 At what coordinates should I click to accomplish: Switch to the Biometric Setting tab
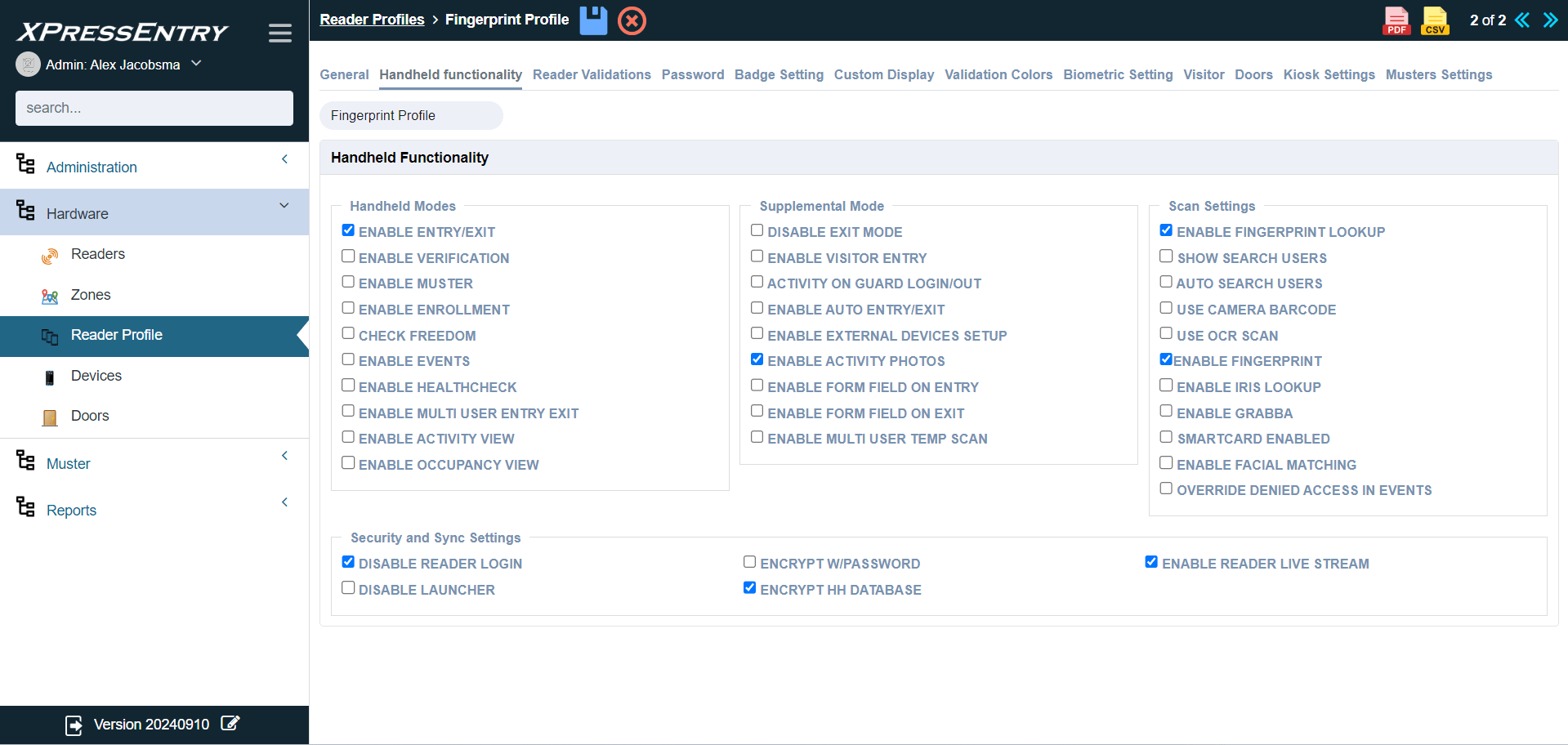(1117, 74)
